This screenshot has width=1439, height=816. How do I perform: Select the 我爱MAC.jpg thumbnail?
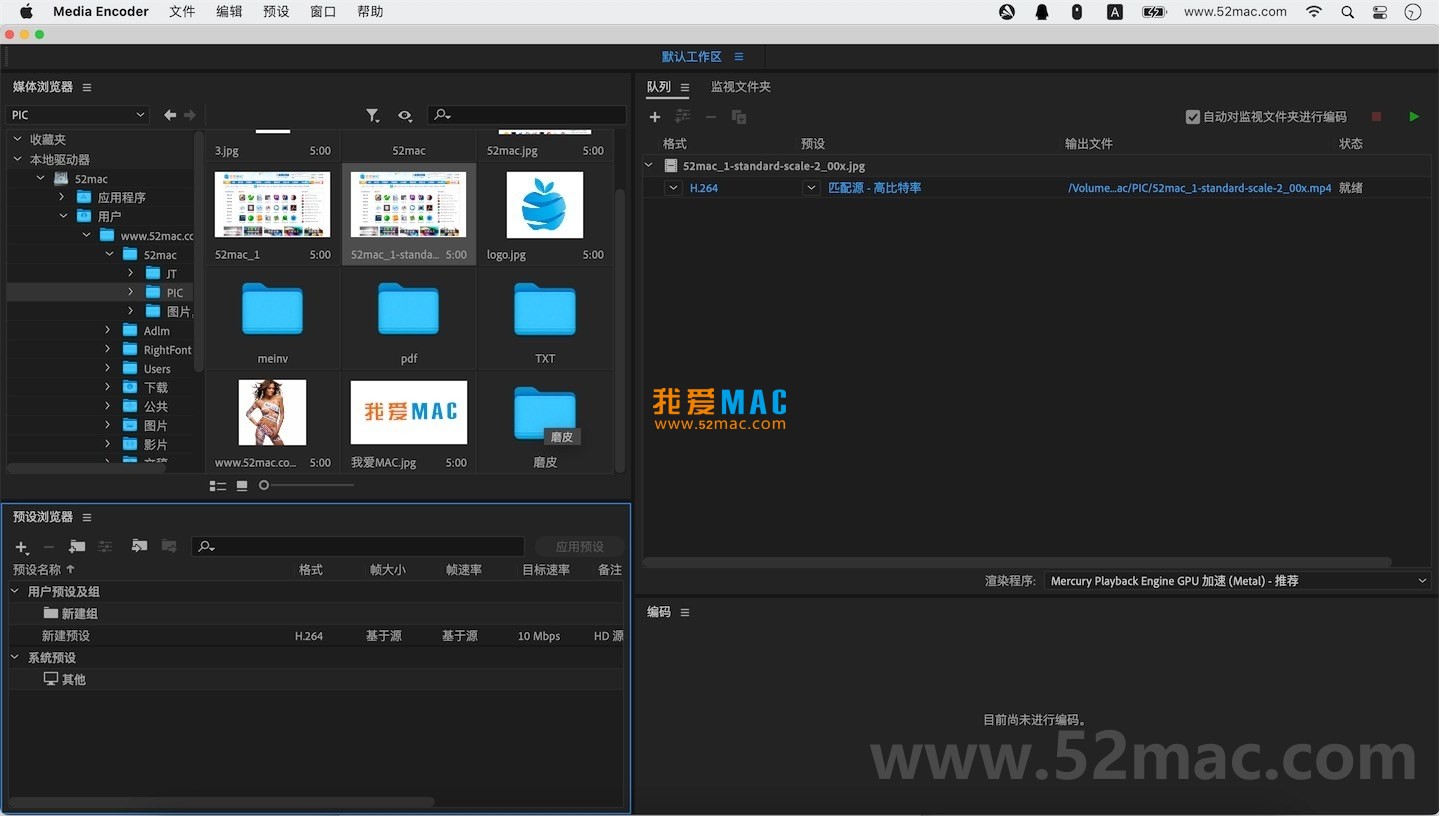[x=409, y=412]
